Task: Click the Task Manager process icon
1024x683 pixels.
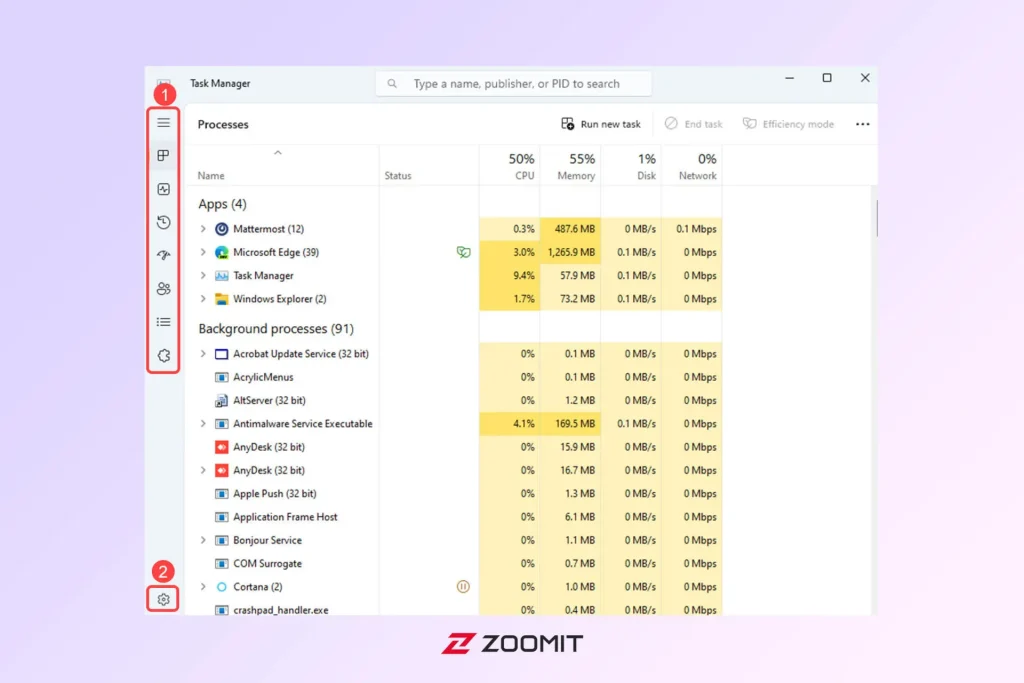Action: [x=221, y=276]
